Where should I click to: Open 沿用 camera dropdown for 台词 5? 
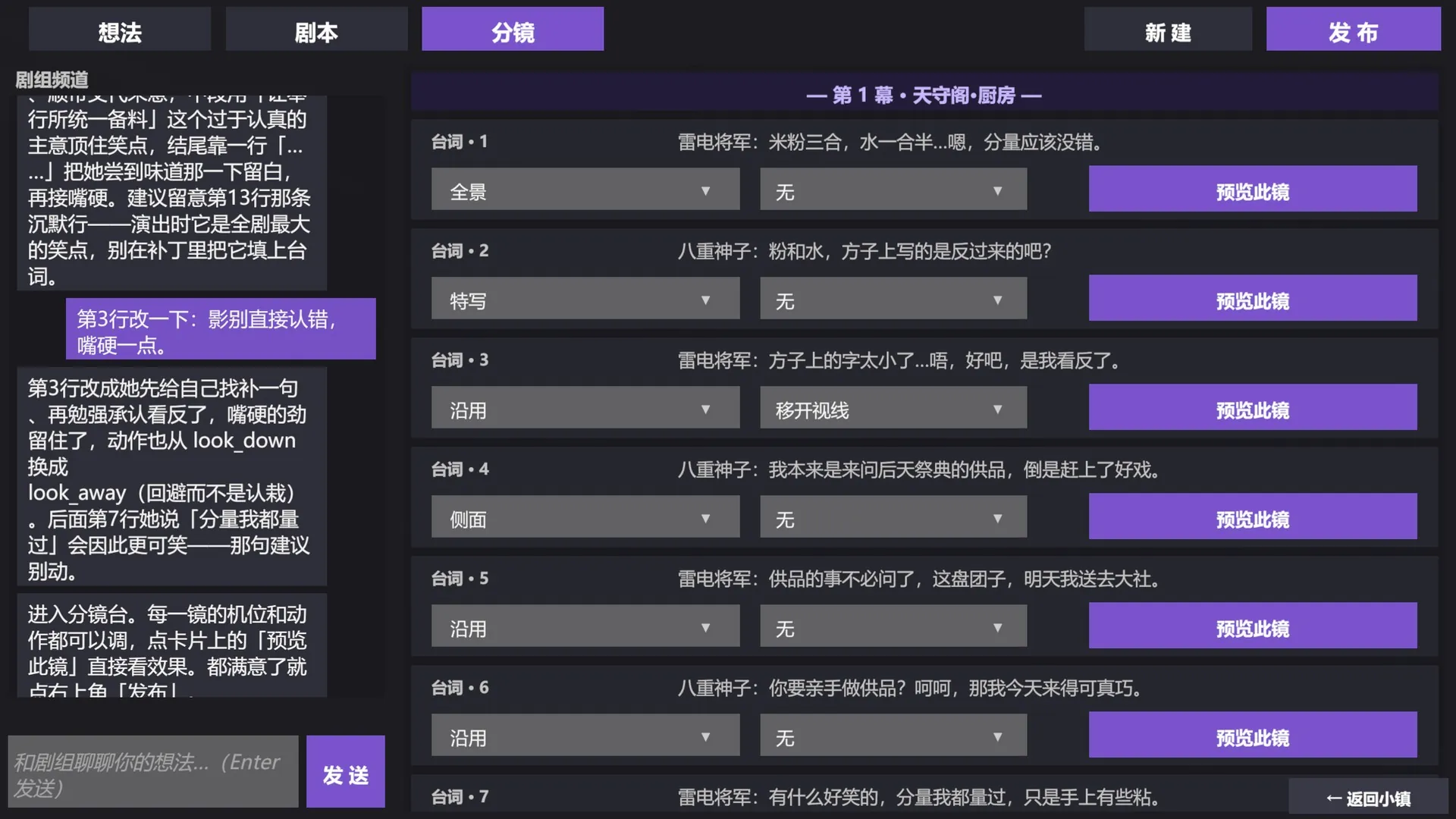point(585,626)
